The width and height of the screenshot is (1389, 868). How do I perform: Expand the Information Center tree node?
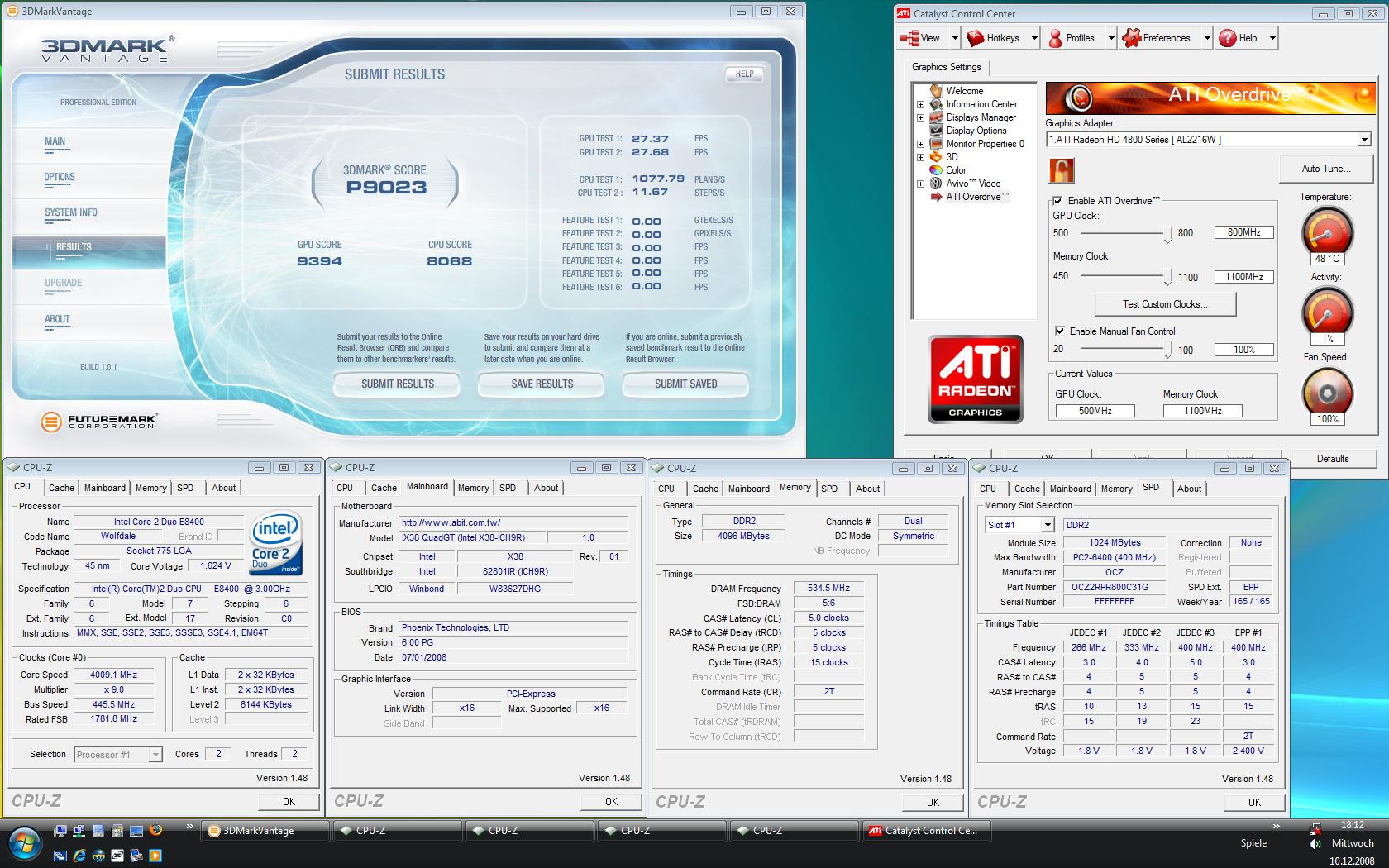tap(920, 104)
